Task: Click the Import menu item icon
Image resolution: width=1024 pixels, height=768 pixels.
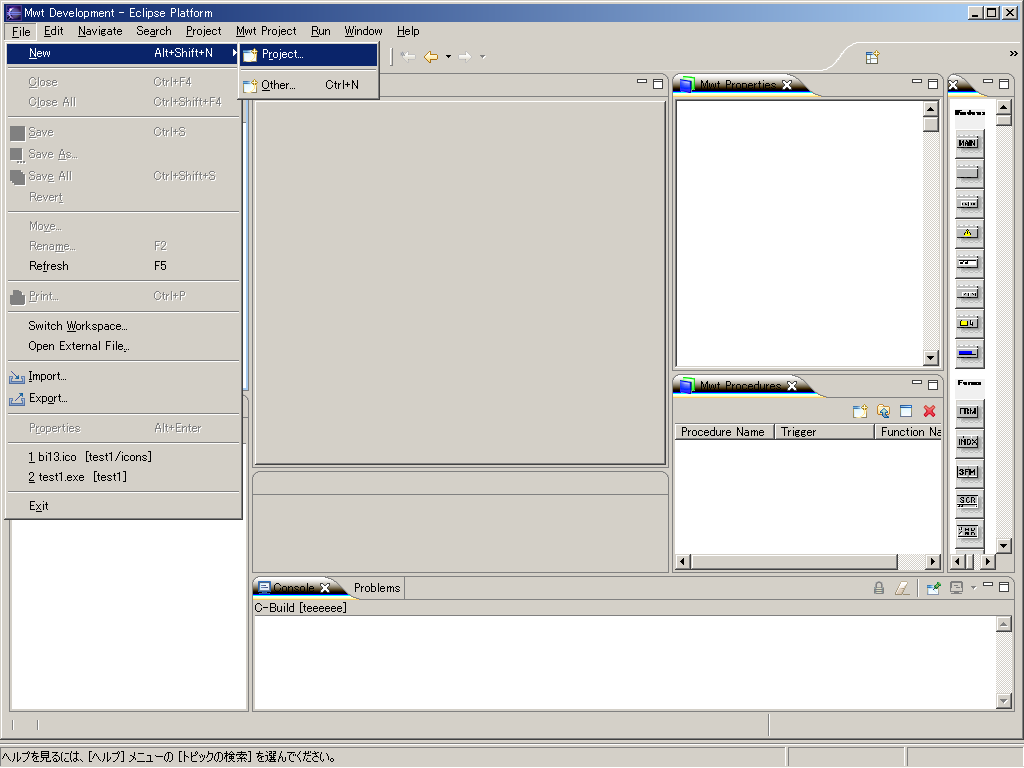Action: 17,377
